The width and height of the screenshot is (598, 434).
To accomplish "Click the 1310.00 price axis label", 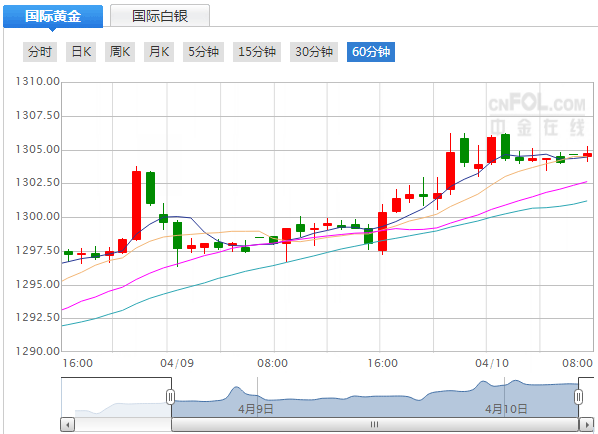I will 38,81.
